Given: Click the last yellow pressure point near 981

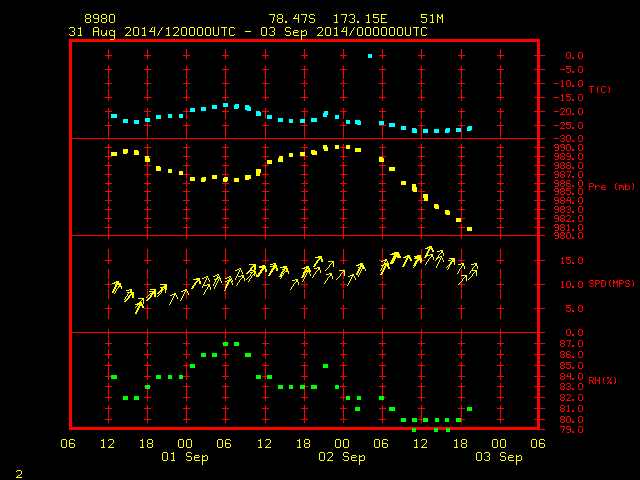Looking at the screenshot, I should pyautogui.click(x=469, y=229).
